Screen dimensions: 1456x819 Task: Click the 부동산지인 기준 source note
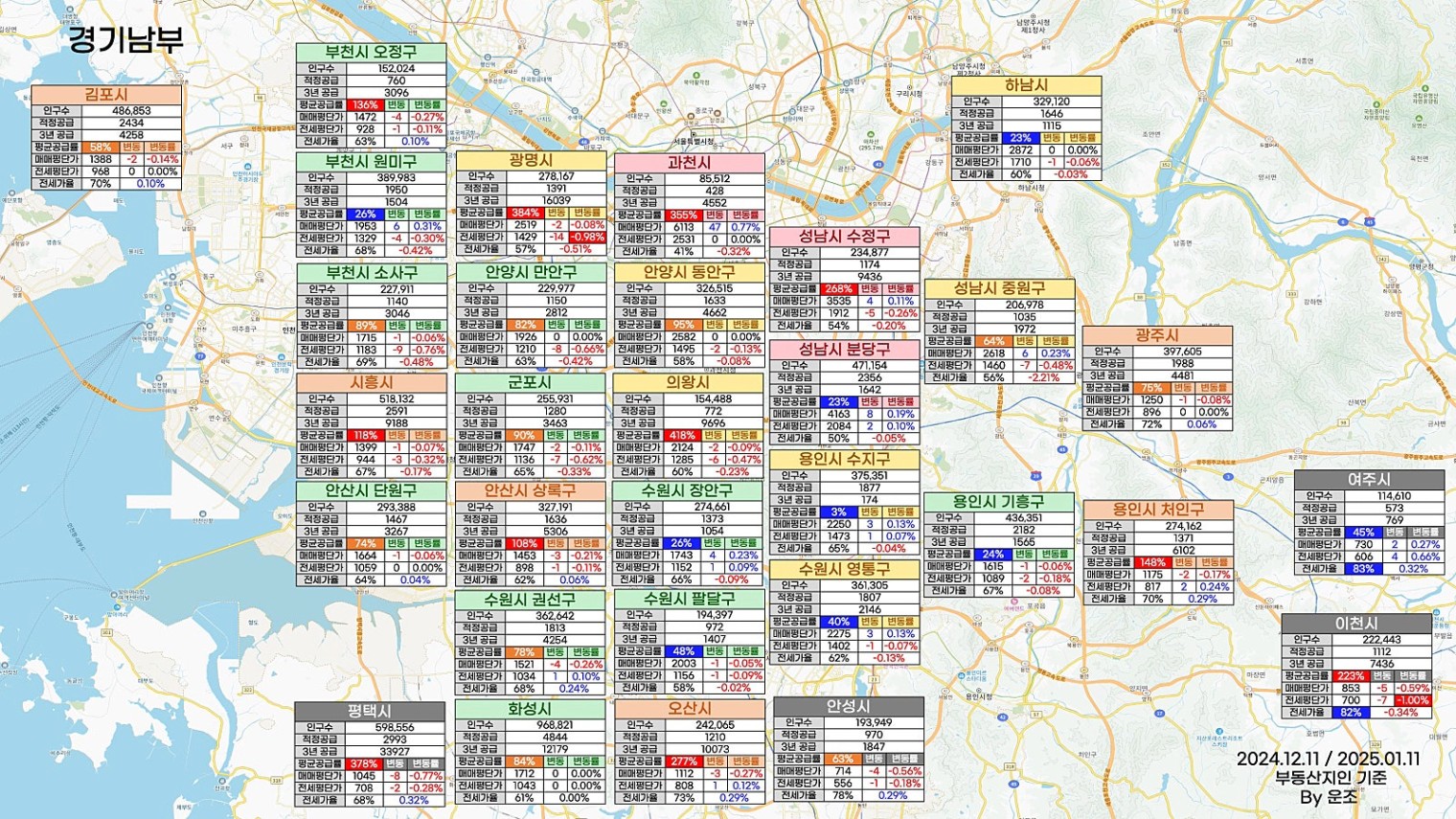click(1331, 778)
